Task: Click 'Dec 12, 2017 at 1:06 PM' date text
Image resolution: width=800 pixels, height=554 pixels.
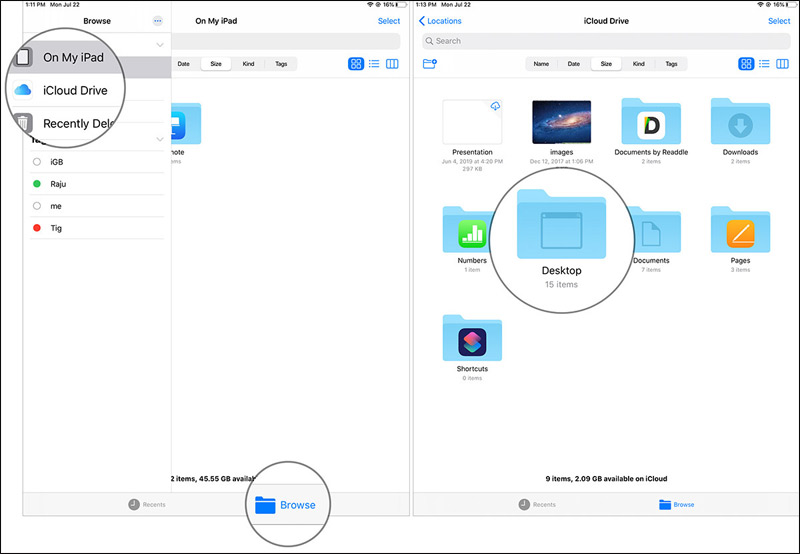Action: [561, 162]
